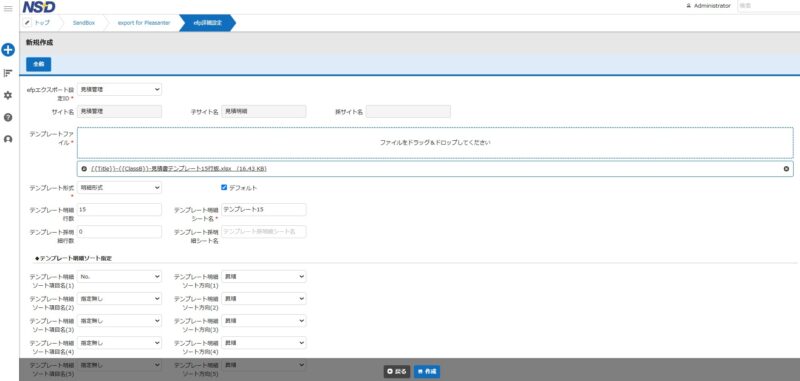Screen dimensions: 800x381
Task: Open the settings gear sidebar icon
Action: (8, 95)
